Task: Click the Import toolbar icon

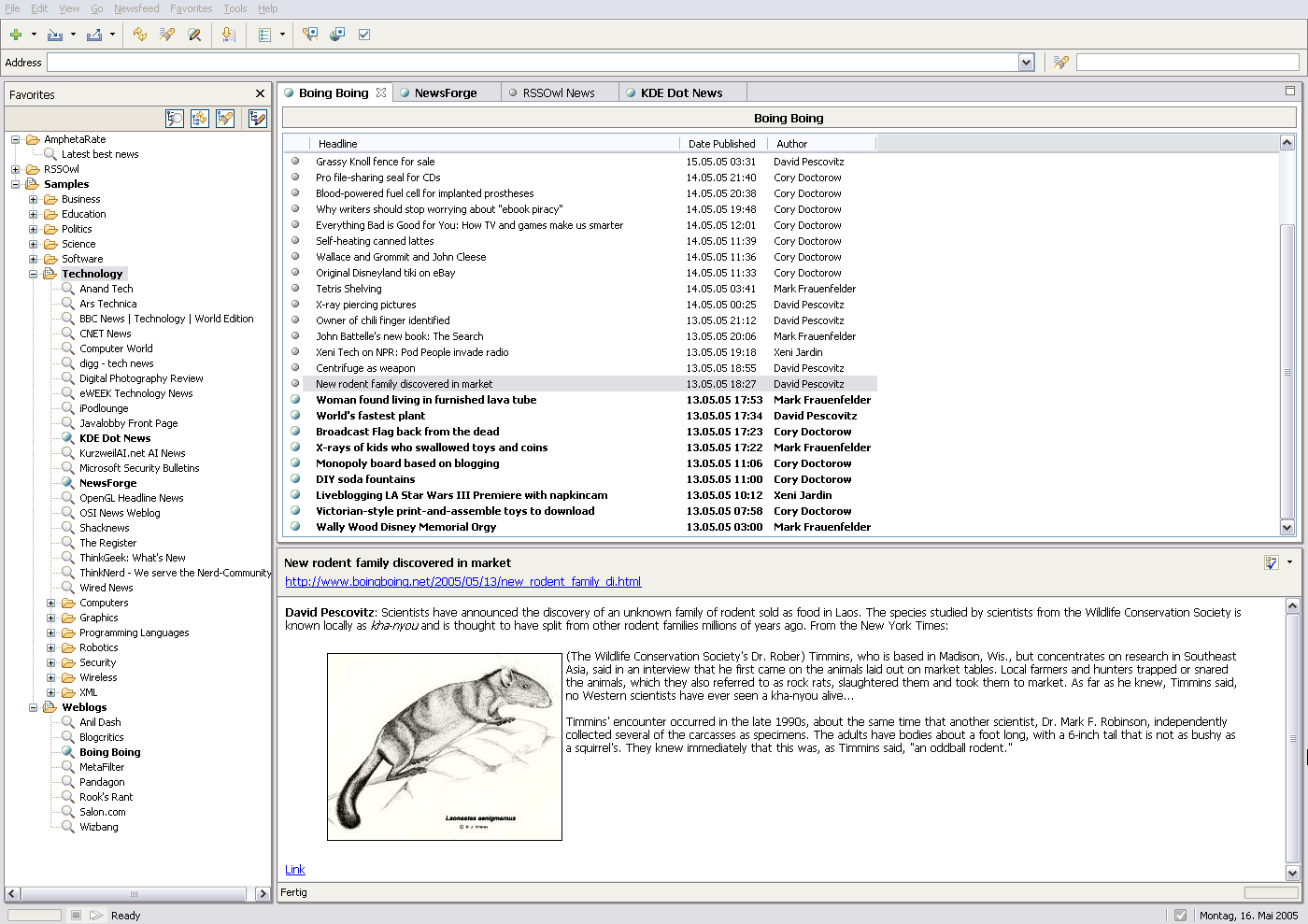Action: (55, 35)
